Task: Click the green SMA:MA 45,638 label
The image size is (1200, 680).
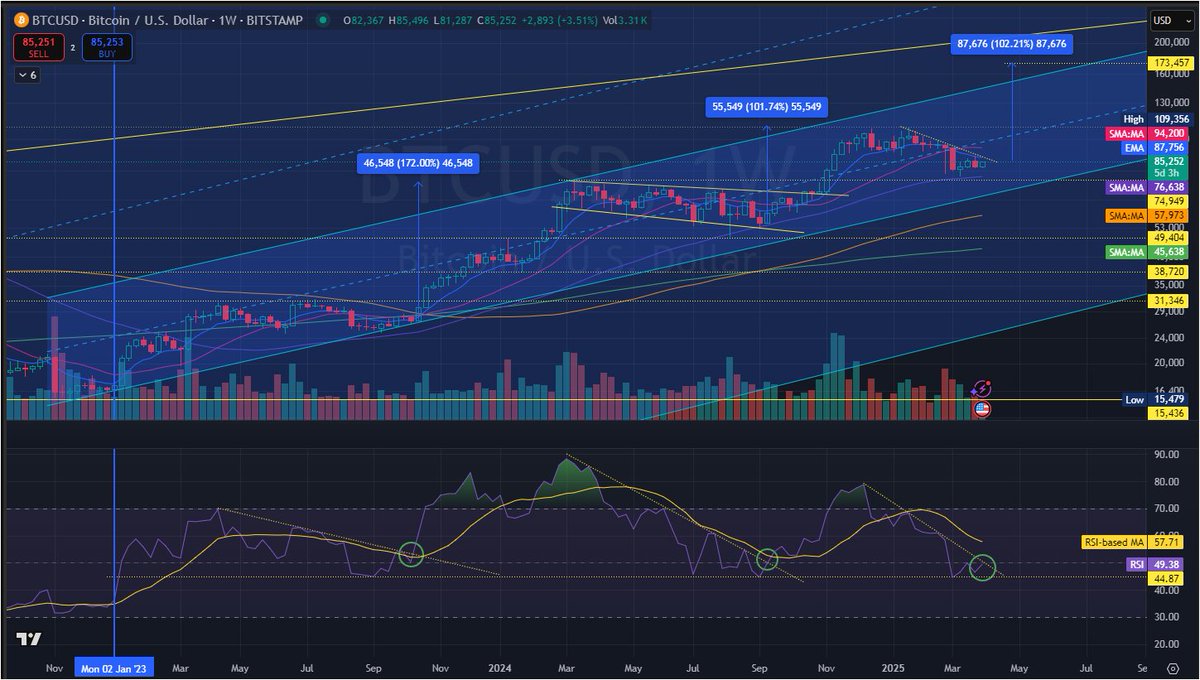Action: (x=1147, y=252)
